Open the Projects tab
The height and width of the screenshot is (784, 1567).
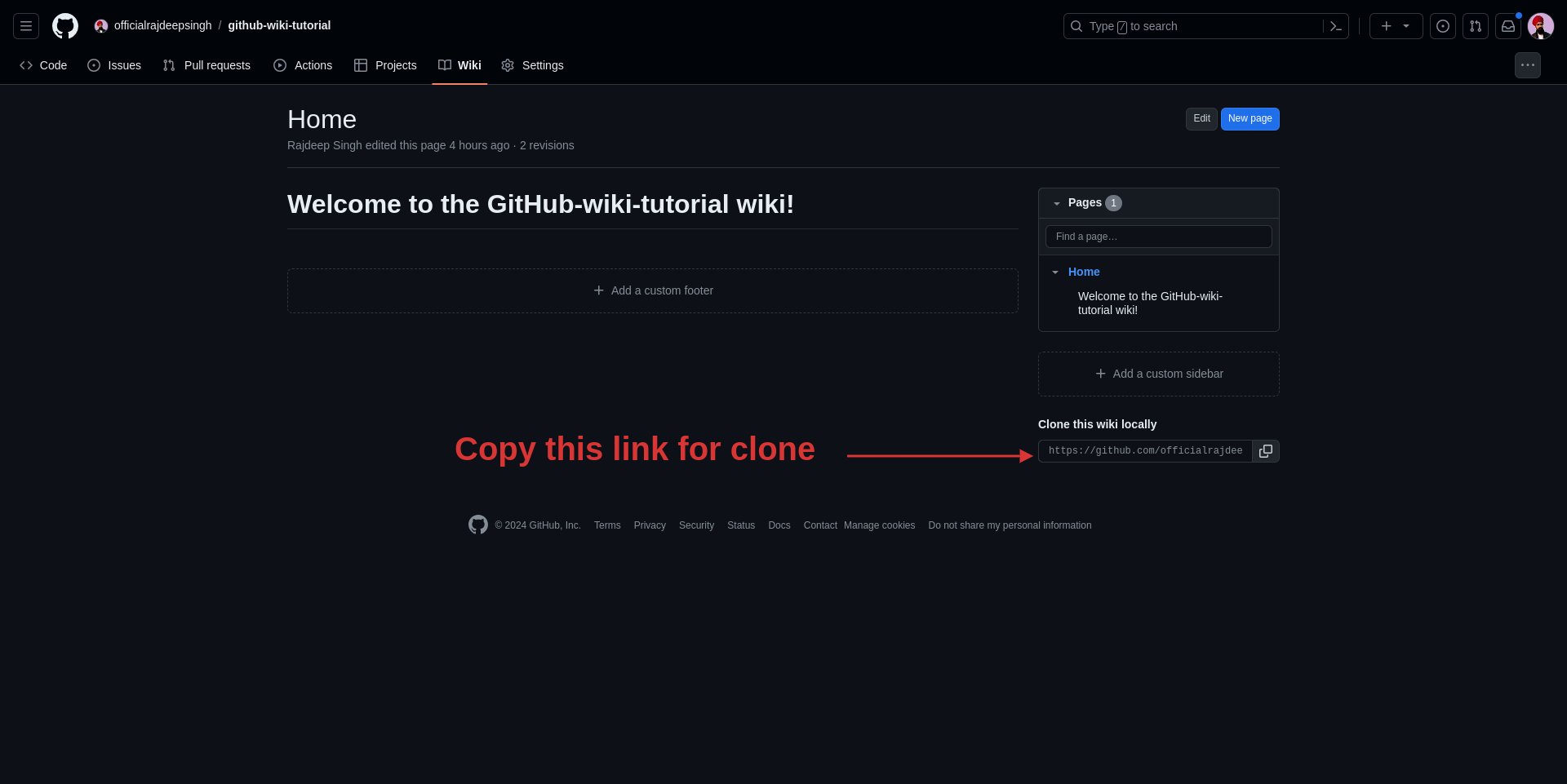click(x=385, y=65)
